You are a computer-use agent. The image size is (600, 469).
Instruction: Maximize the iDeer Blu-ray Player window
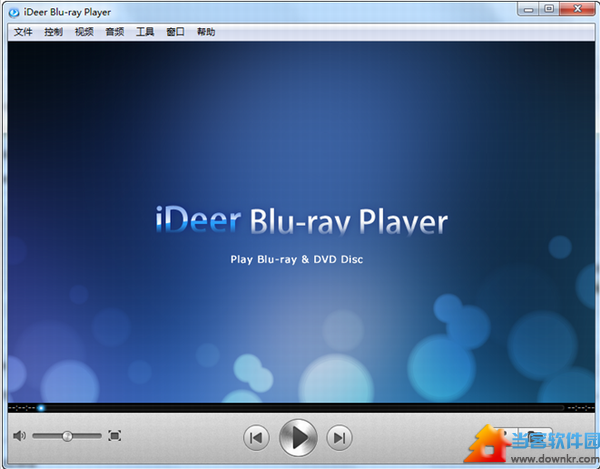(549, 9)
